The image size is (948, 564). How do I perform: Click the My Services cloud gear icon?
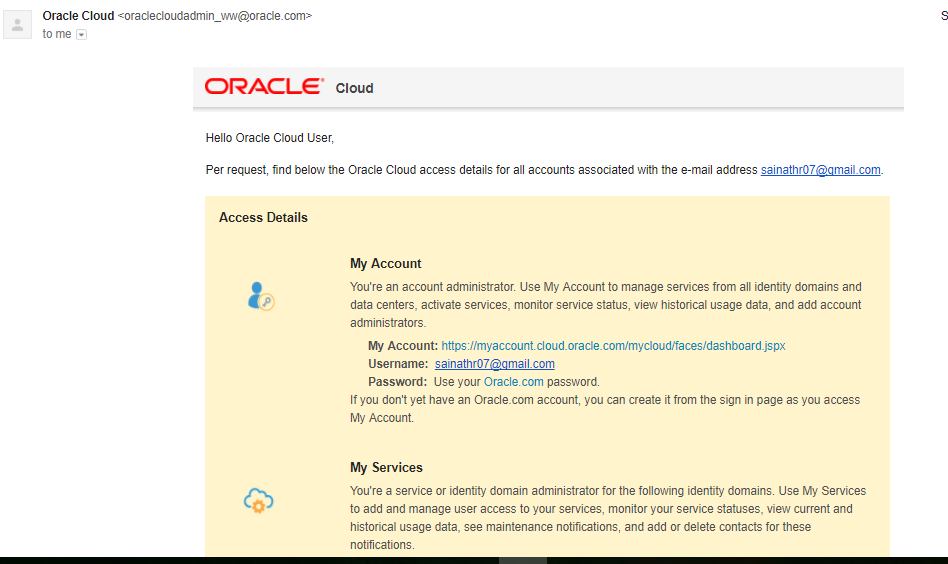point(259,501)
